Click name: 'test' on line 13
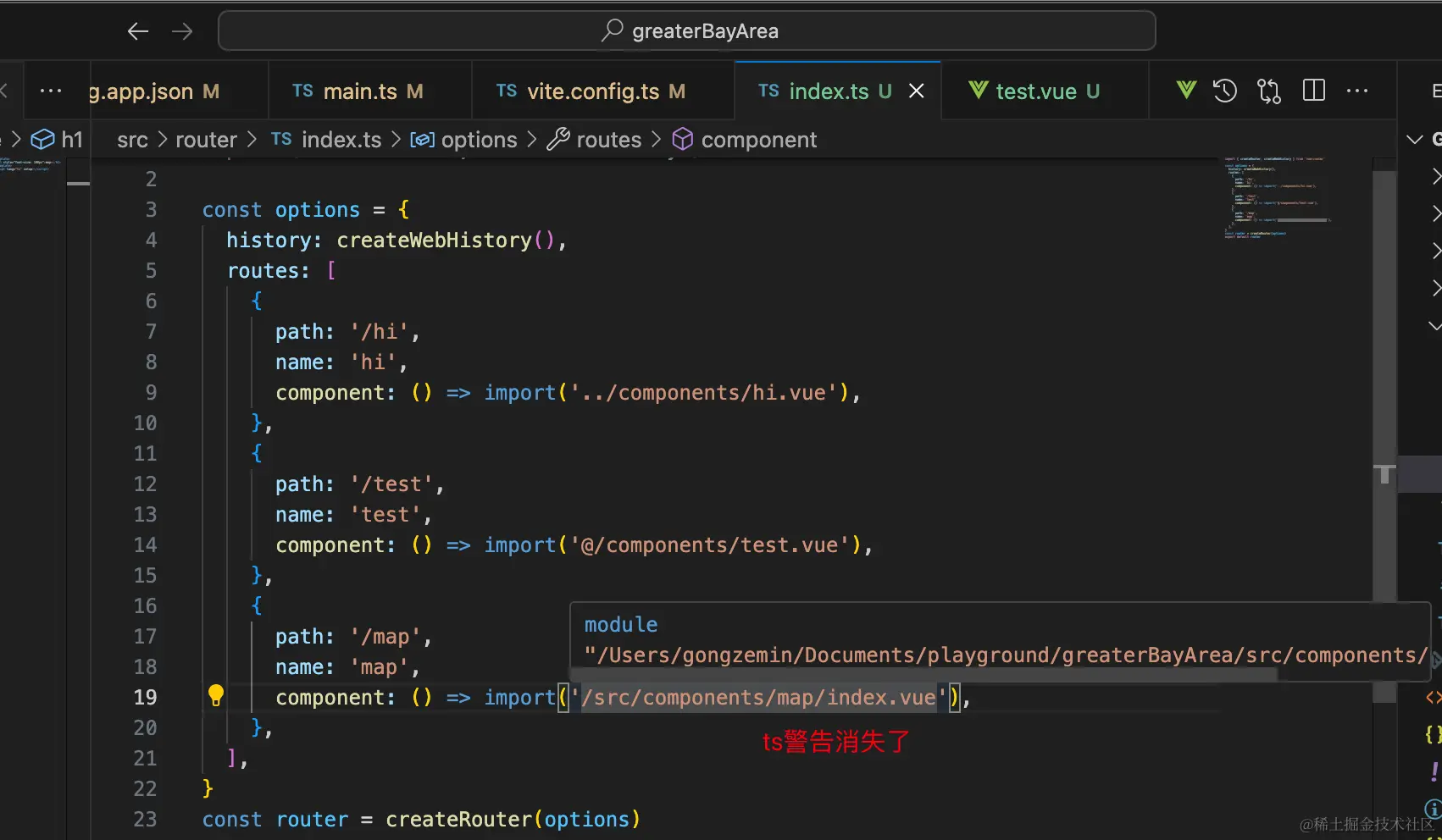This screenshot has width=1442, height=840. (353, 515)
